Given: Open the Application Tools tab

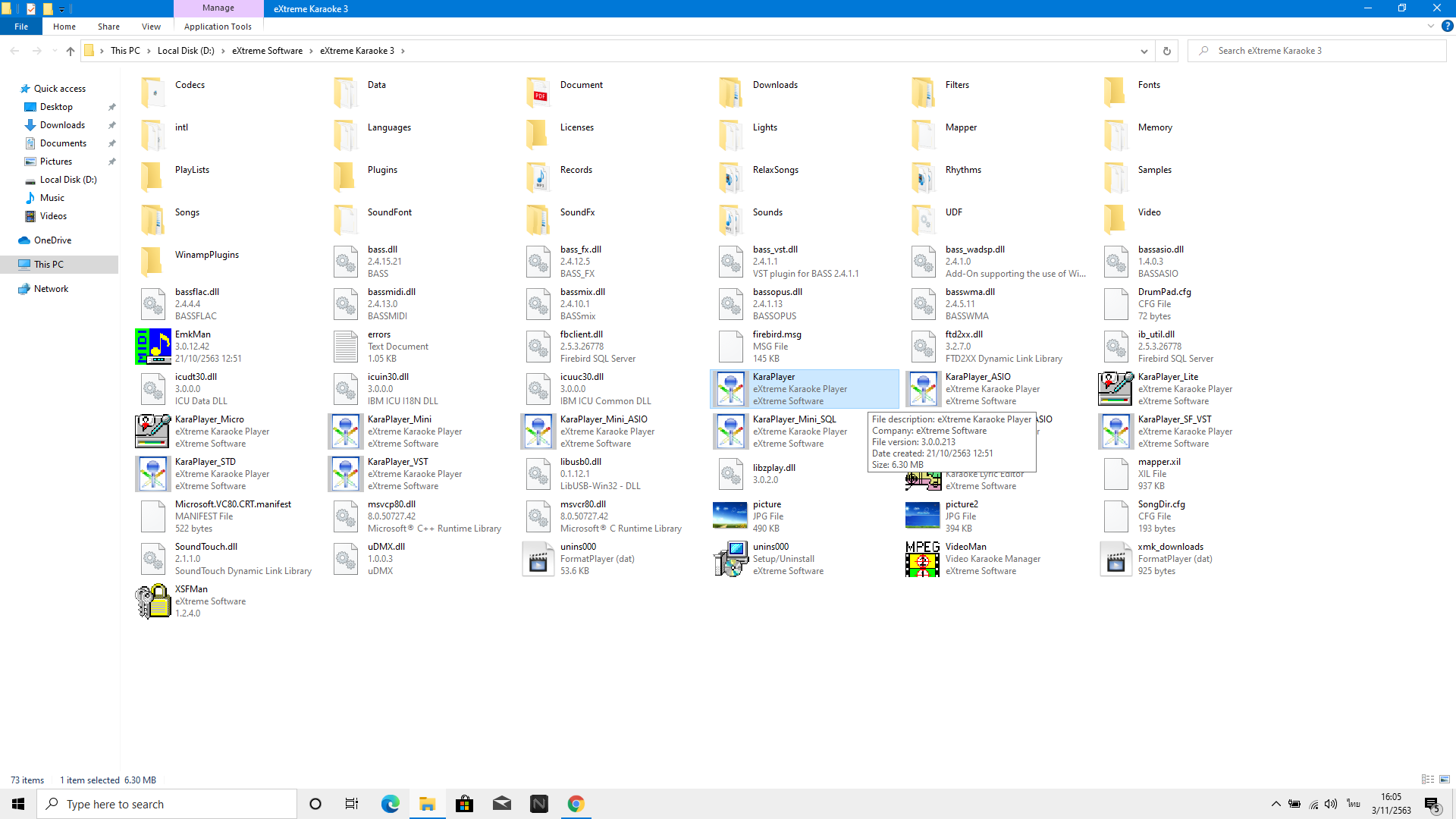Looking at the screenshot, I should pos(218,27).
